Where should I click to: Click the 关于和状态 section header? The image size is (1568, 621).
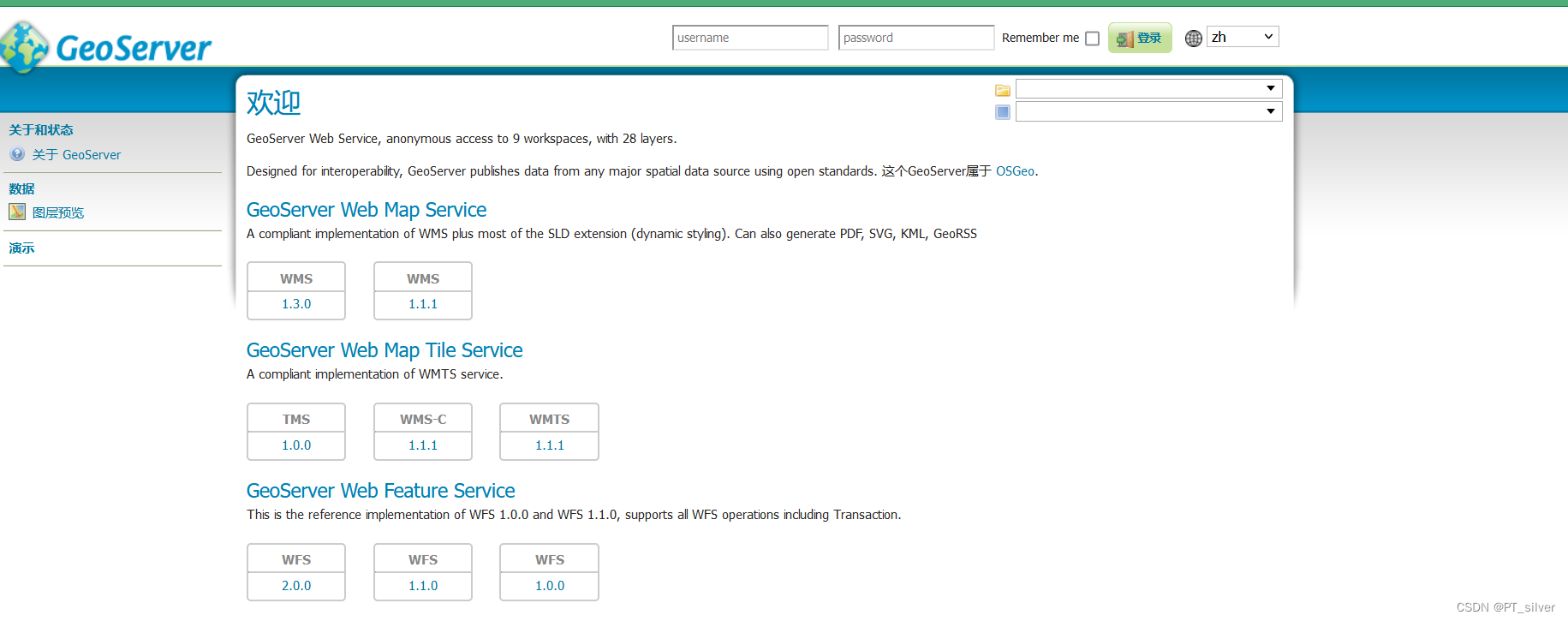tap(41, 130)
